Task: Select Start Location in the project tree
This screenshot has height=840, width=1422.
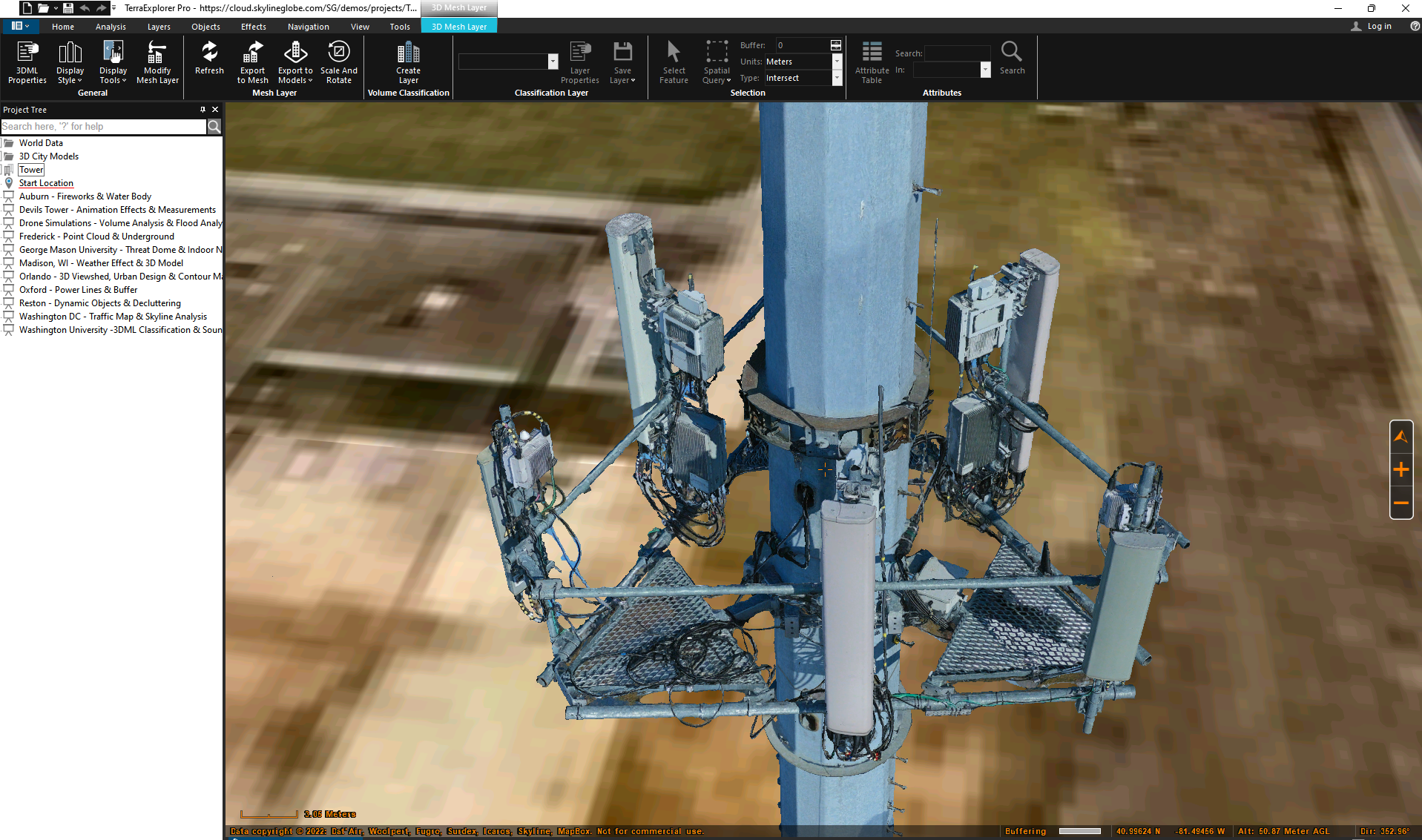Action: [x=46, y=183]
